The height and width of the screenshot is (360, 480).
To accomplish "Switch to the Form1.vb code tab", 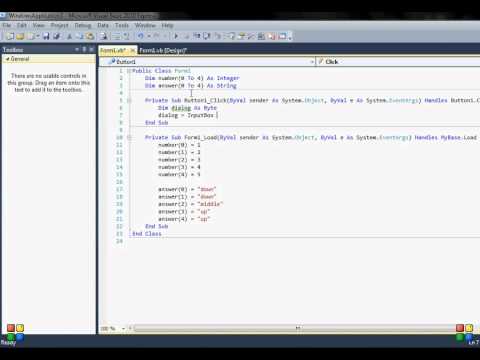I will tap(113, 51).
